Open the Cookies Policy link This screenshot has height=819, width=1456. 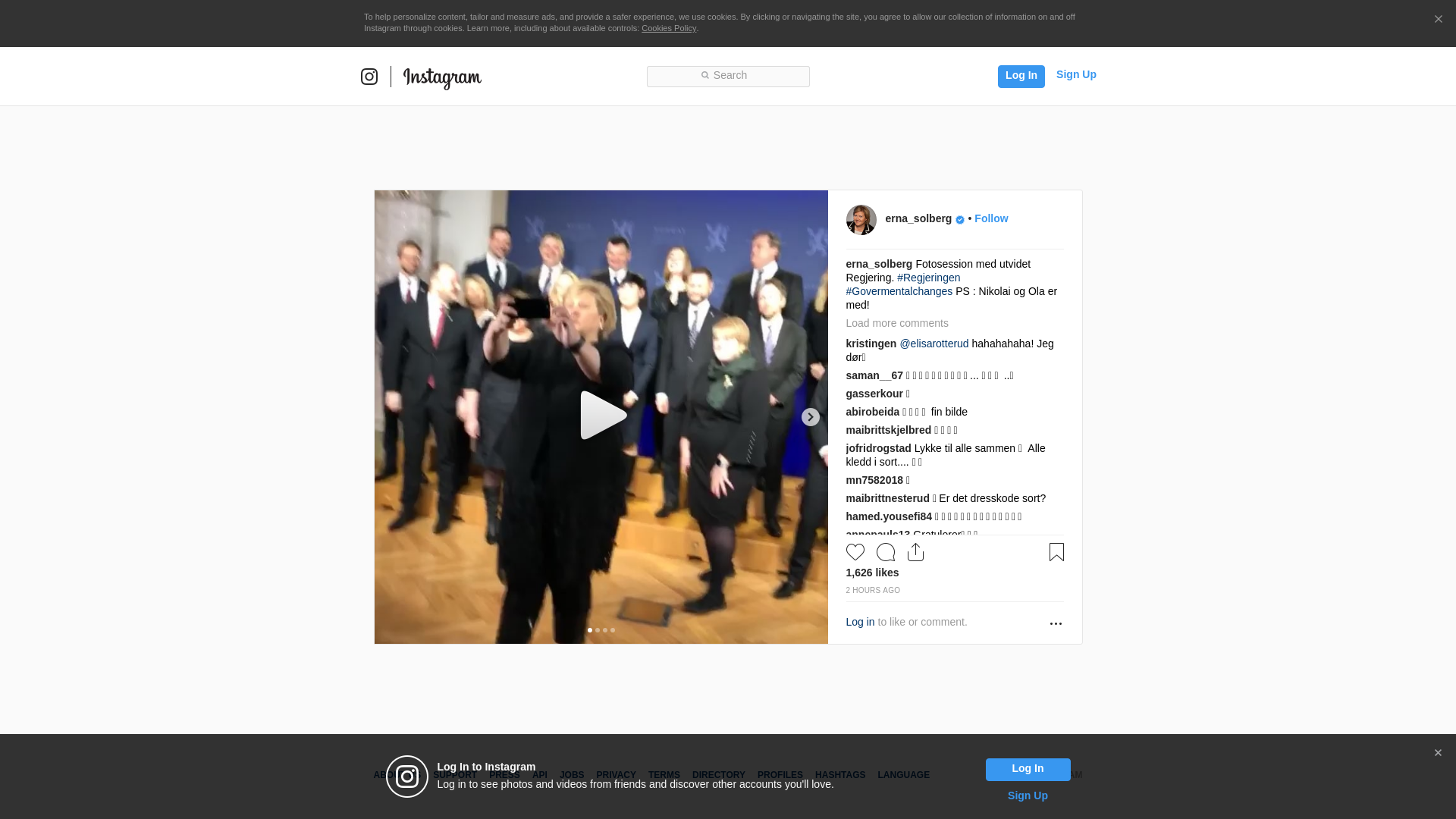[x=669, y=28]
